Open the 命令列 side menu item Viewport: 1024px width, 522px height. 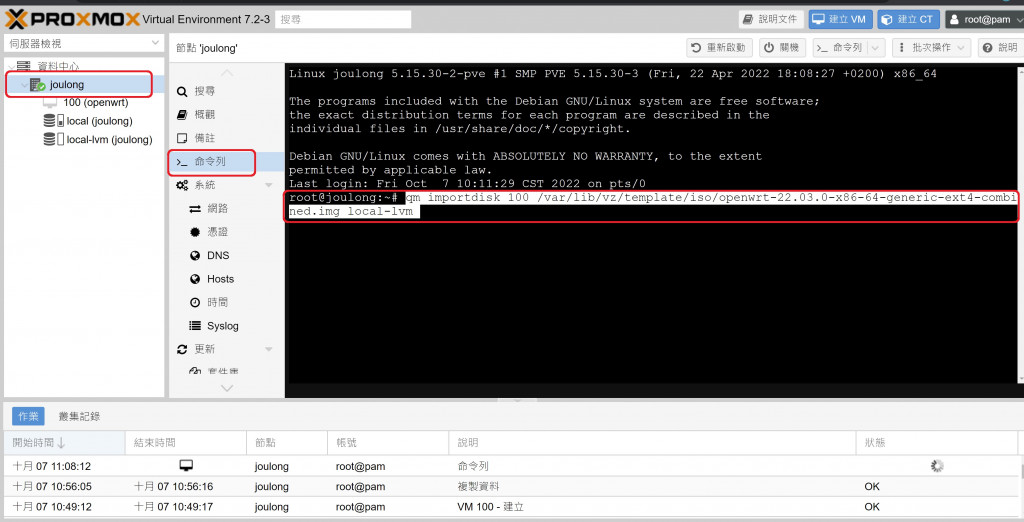click(x=210, y=161)
